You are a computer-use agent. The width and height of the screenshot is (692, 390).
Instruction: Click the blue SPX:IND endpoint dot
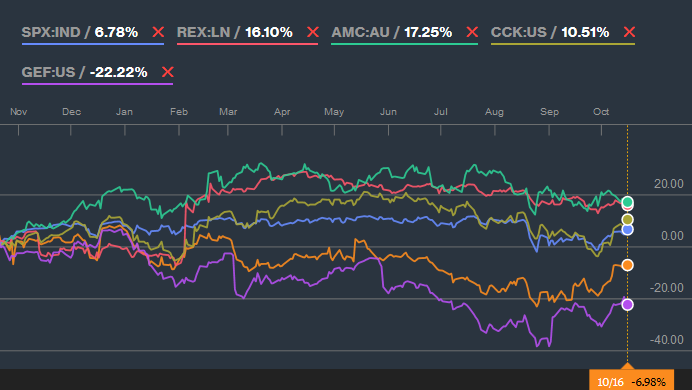(x=628, y=229)
